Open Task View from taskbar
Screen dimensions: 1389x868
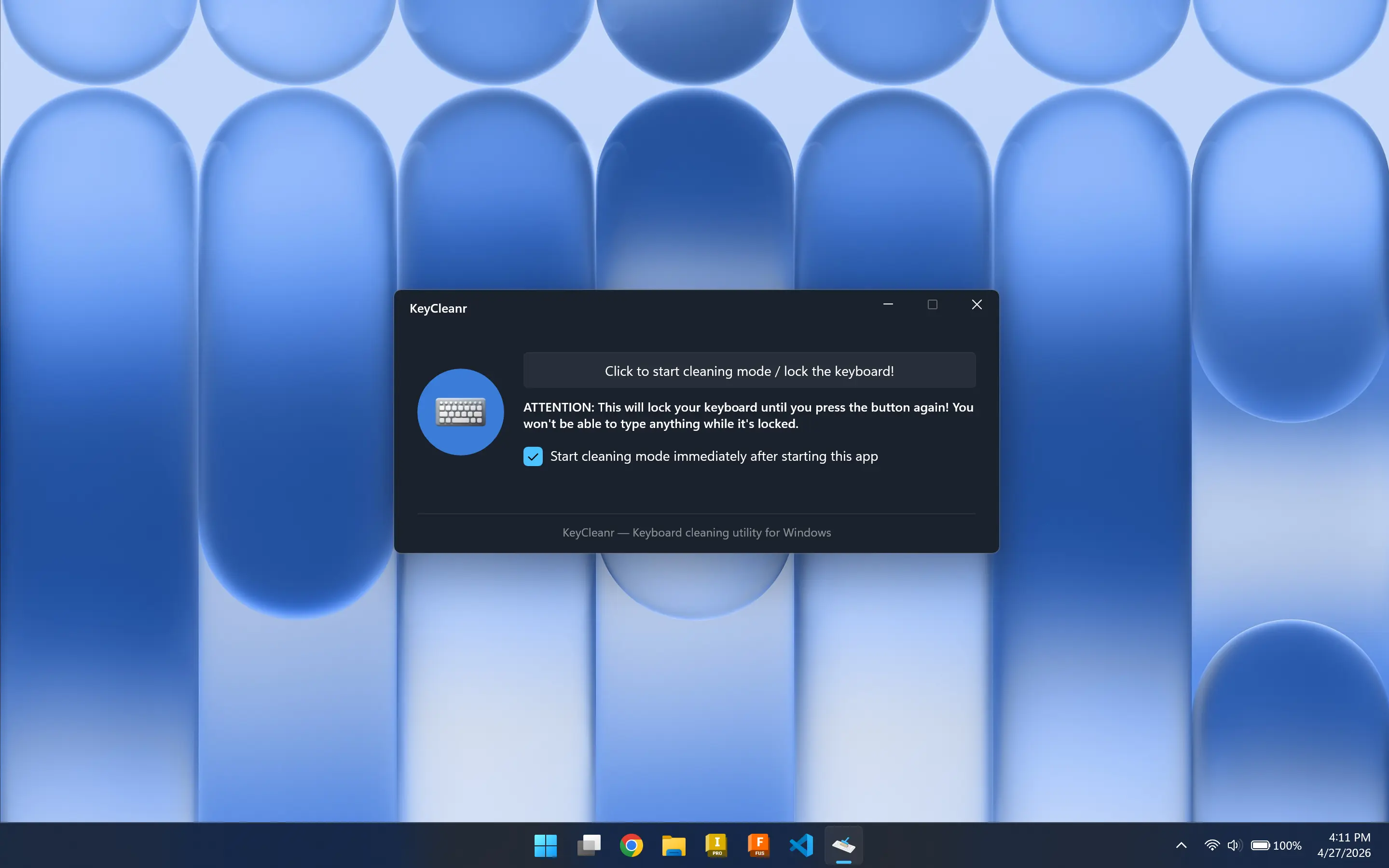[588, 845]
